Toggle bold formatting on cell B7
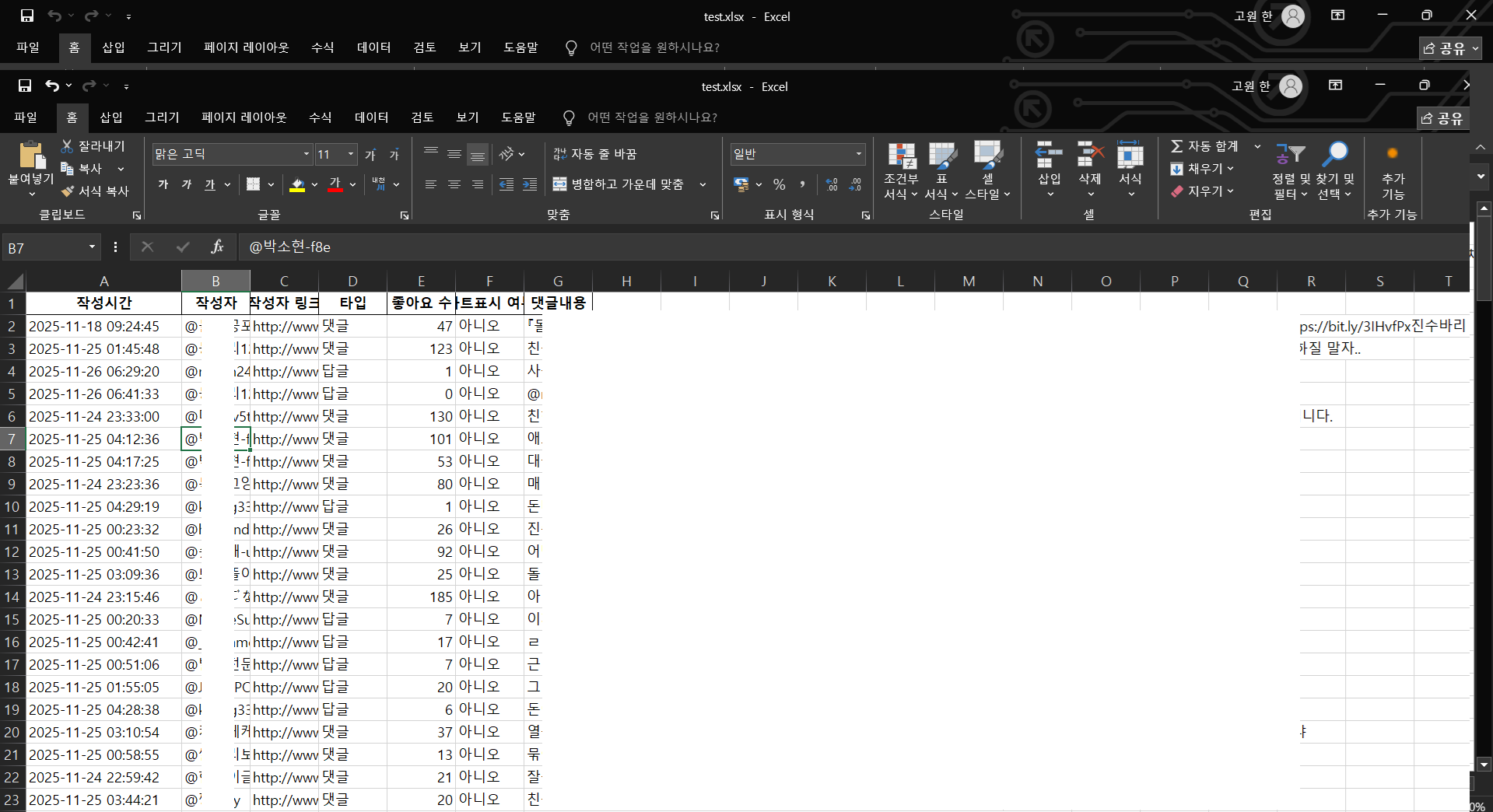The height and width of the screenshot is (812, 1493). coord(163,184)
